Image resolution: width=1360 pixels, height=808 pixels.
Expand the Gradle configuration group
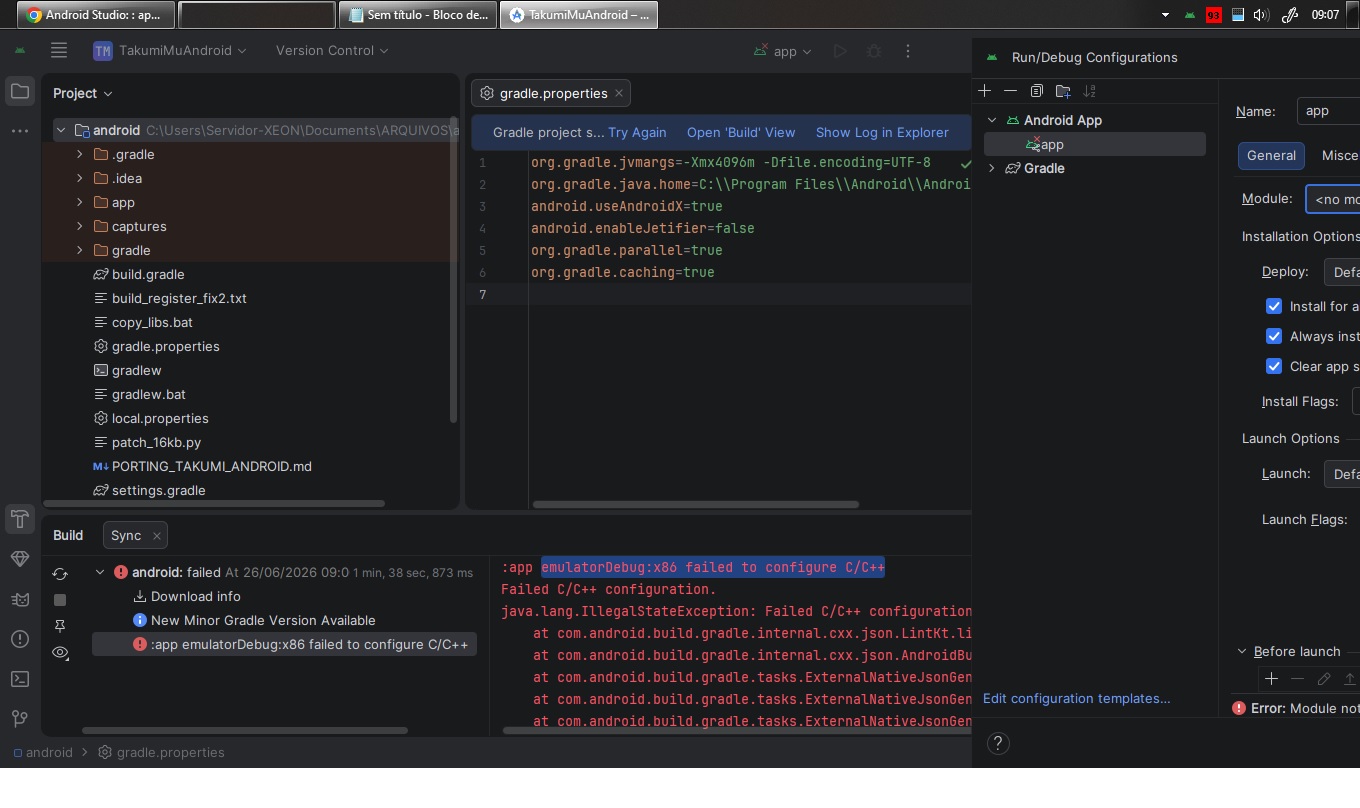click(x=992, y=168)
